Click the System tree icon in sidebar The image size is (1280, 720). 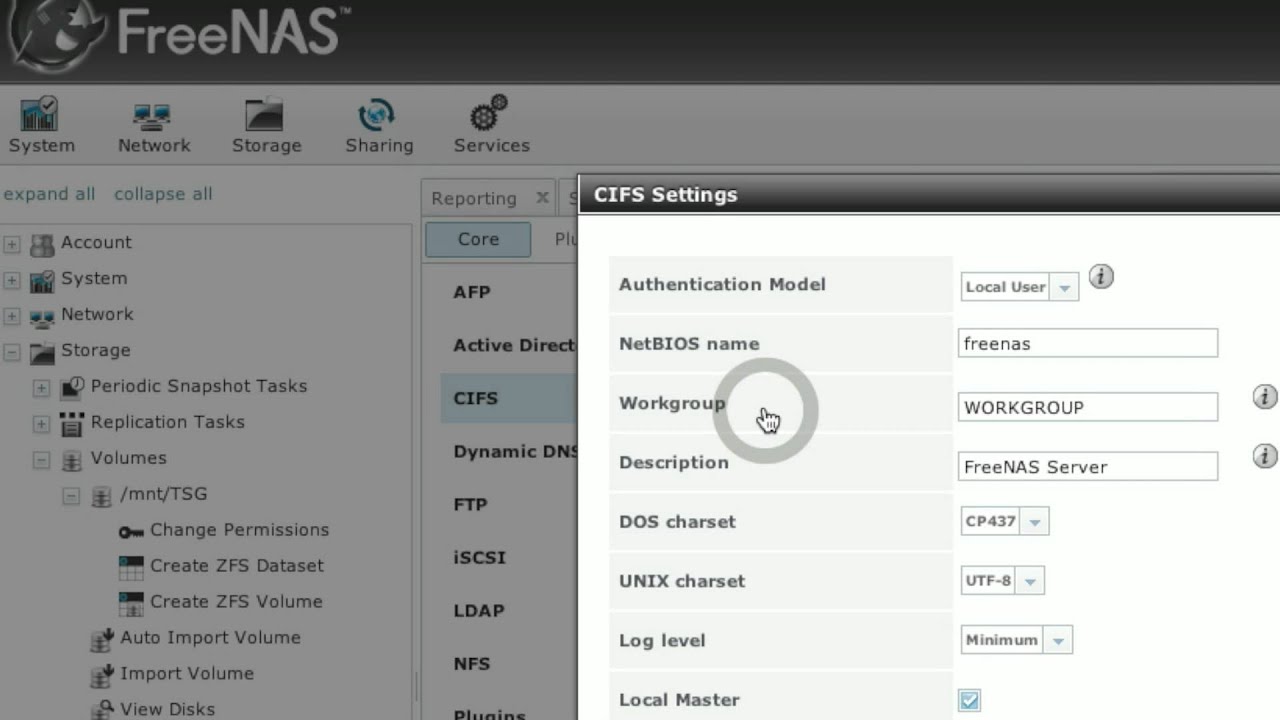(x=42, y=280)
